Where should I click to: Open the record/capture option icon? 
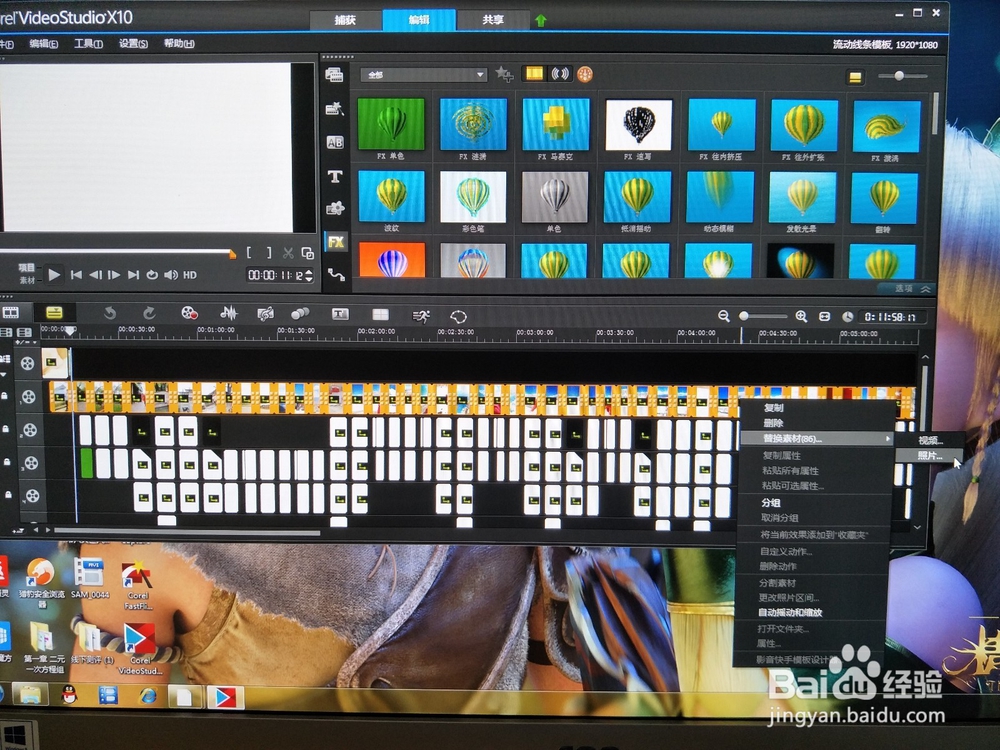[x=189, y=312]
